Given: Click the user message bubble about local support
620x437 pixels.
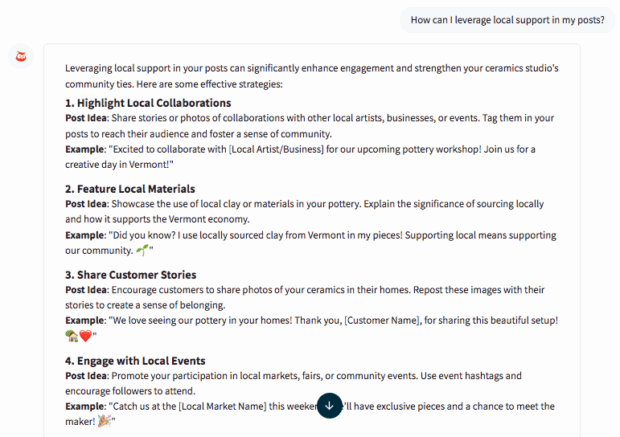Looking at the screenshot, I should pyautogui.click(x=508, y=20).
